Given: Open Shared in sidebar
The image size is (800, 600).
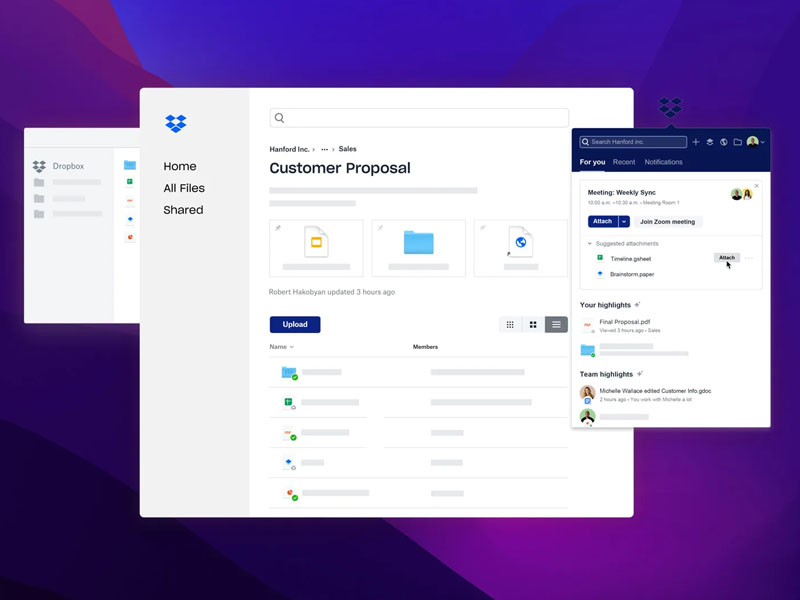Looking at the screenshot, I should pyautogui.click(x=183, y=210).
